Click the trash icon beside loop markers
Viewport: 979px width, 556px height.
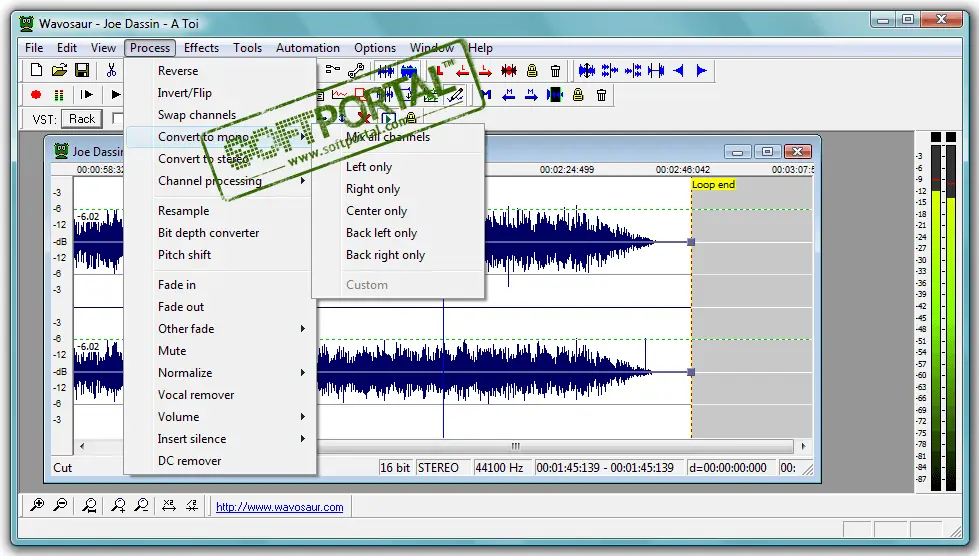click(555, 71)
